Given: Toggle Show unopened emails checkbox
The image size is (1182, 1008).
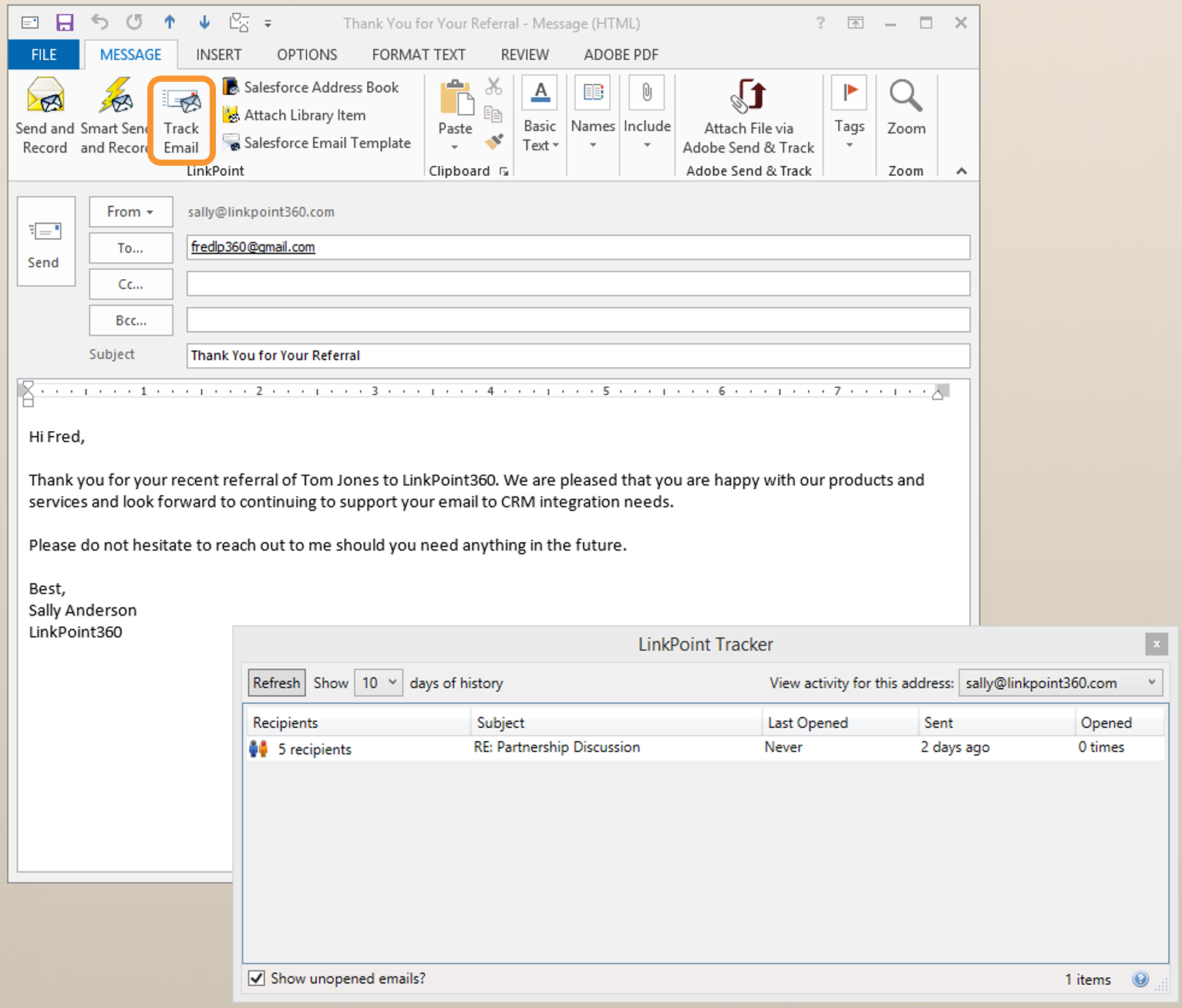Looking at the screenshot, I should (256, 979).
